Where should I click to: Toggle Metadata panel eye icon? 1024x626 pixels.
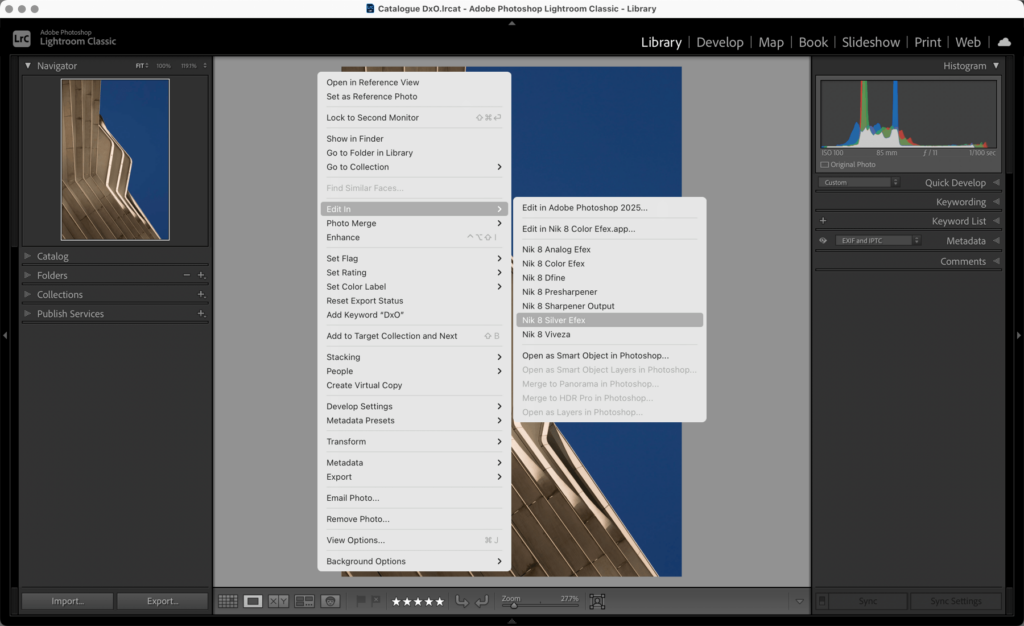click(x=823, y=241)
